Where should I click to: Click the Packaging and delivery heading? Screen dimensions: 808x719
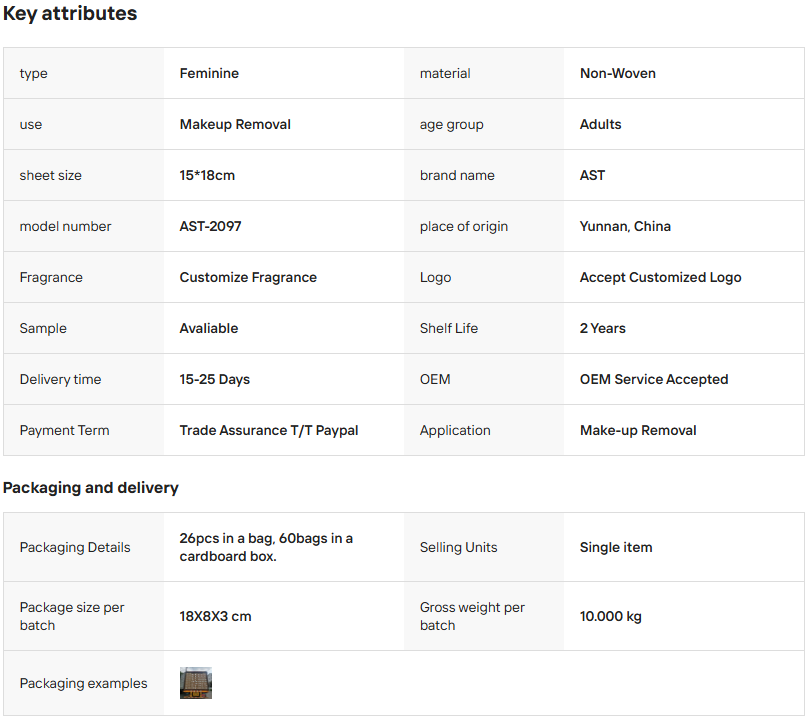91,488
